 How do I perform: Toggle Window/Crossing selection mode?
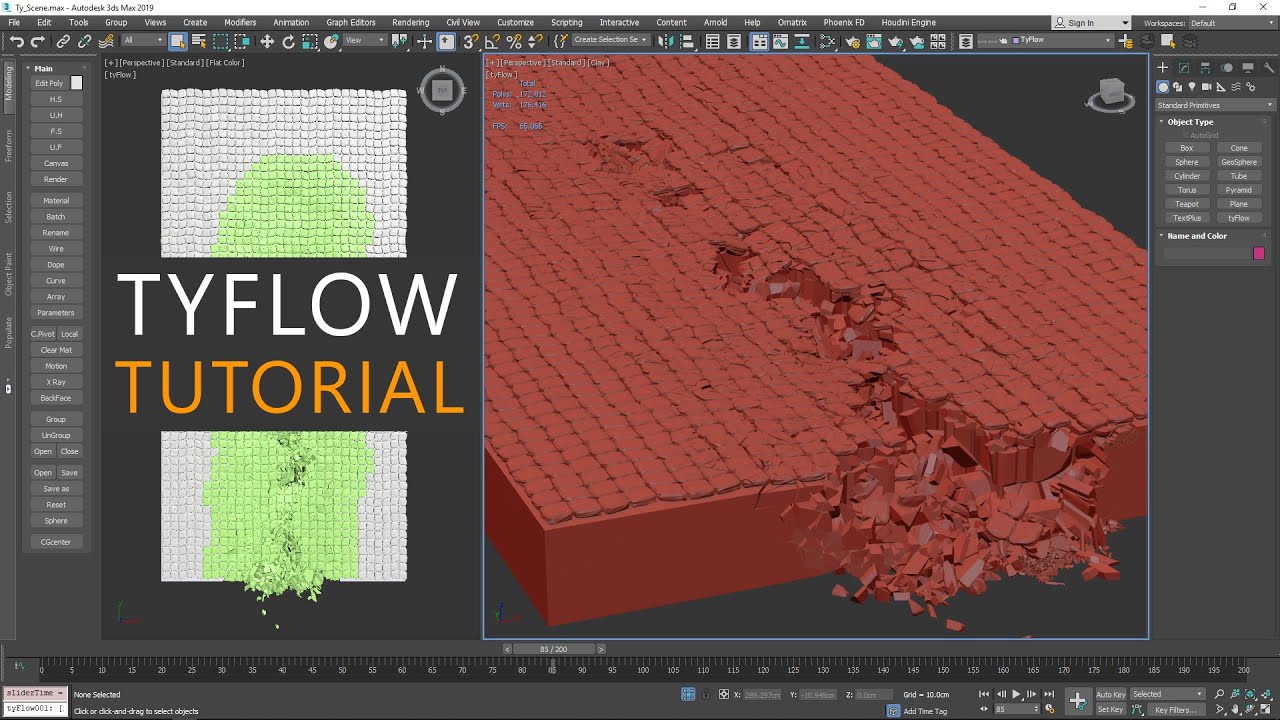tap(243, 41)
